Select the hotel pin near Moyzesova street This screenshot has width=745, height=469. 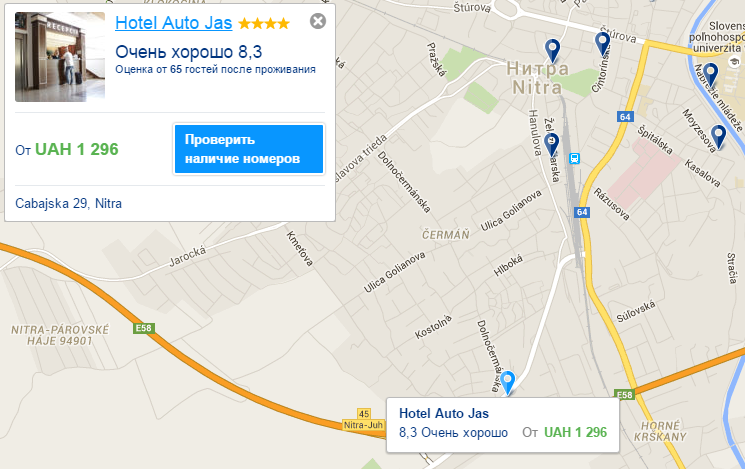[718, 137]
